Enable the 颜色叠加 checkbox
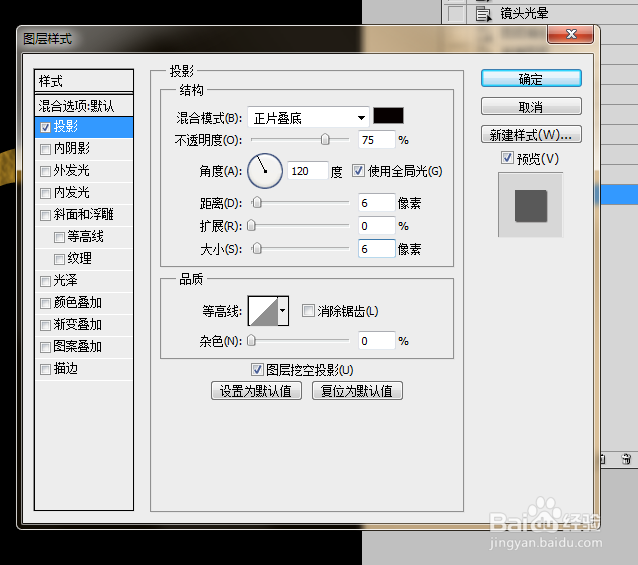The width and height of the screenshot is (638, 565). point(46,303)
